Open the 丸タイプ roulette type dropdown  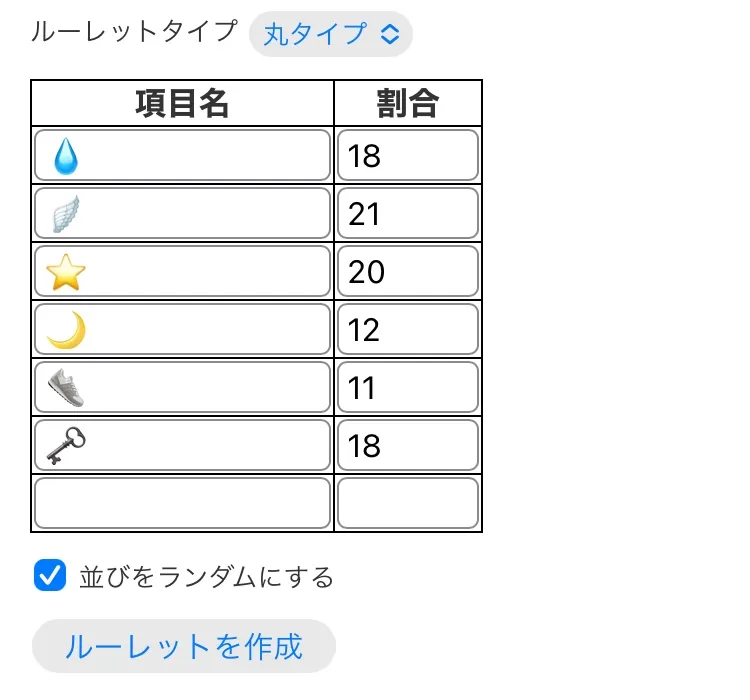330,34
